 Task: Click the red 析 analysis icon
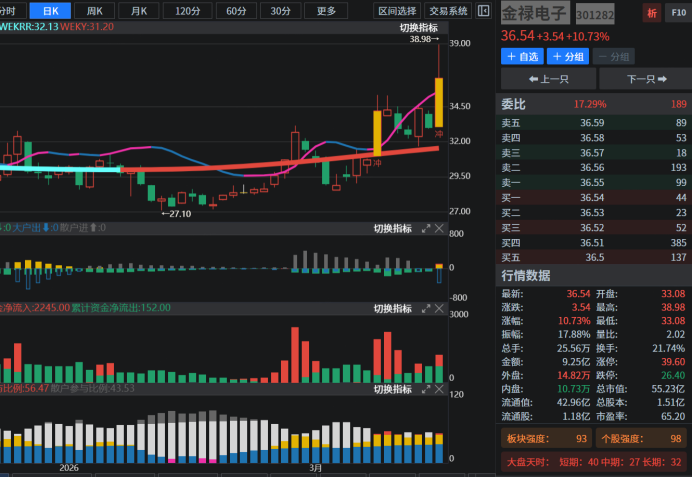click(x=651, y=13)
